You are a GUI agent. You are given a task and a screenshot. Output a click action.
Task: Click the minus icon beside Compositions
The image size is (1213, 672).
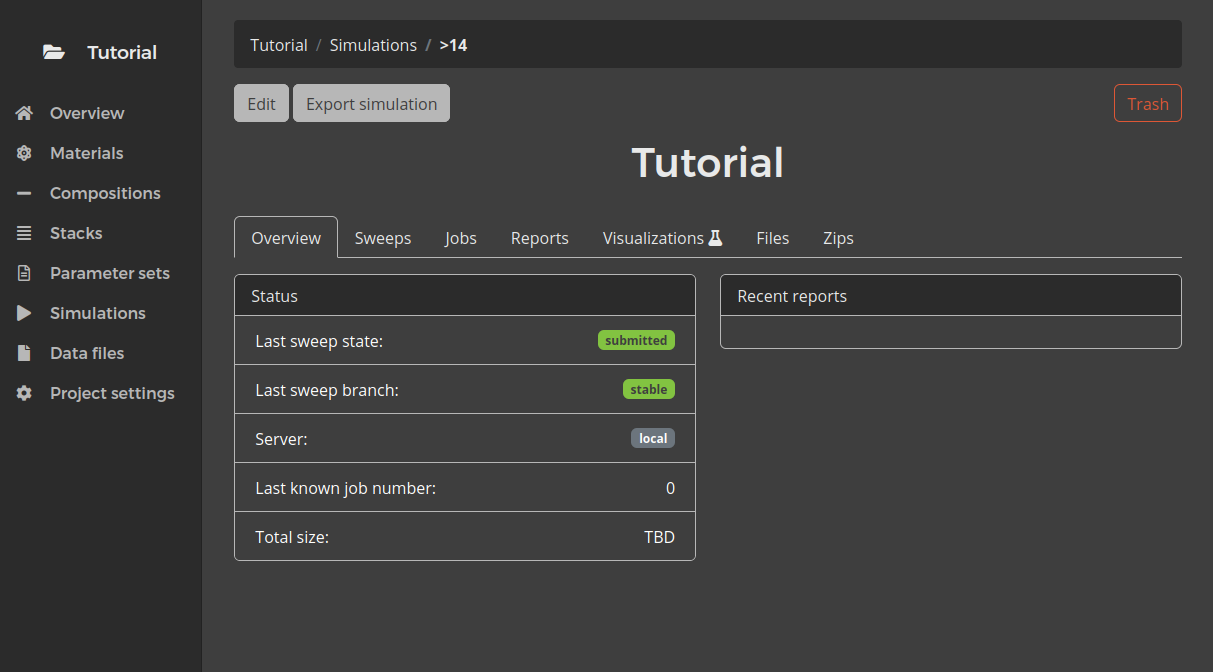pos(25,193)
